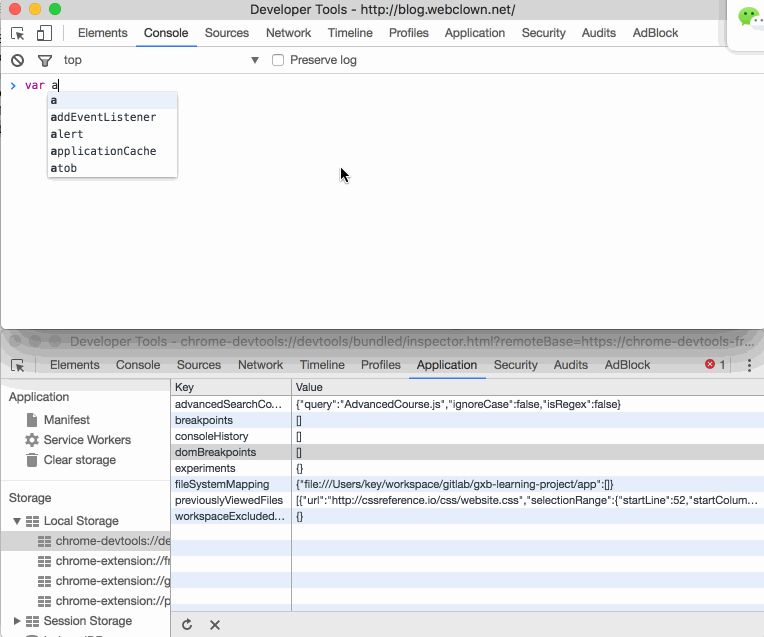
Task: Switch to AdBlock tab in top window
Action: click(655, 33)
